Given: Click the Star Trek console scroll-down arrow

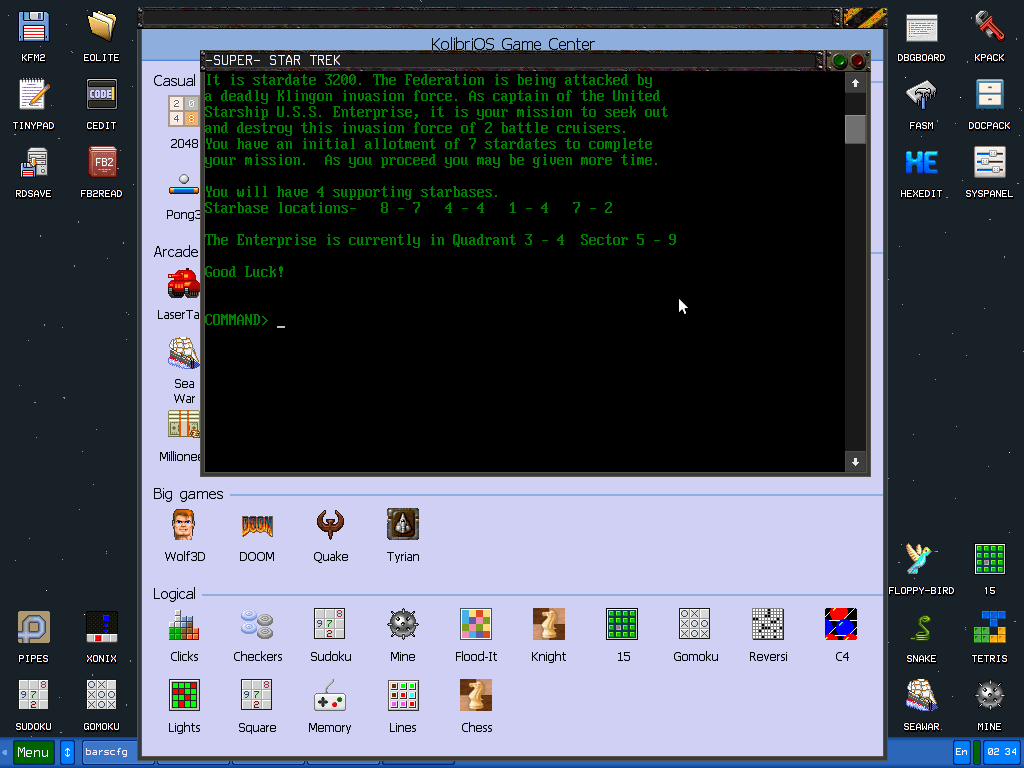Looking at the screenshot, I should pos(856,462).
